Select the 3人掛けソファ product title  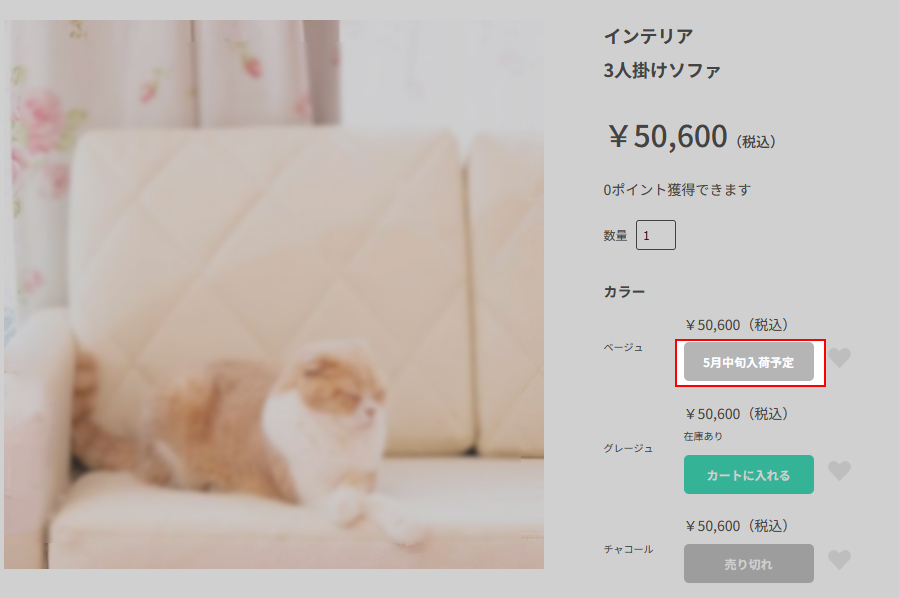[x=662, y=71]
